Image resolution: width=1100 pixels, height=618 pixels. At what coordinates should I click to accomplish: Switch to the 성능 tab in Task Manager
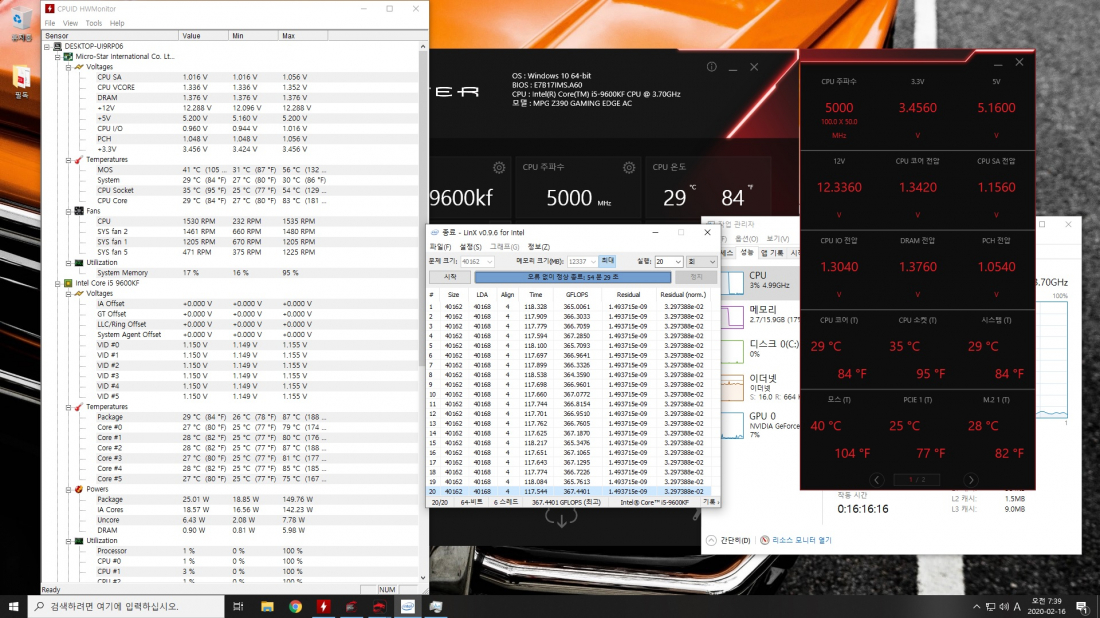(746, 253)
